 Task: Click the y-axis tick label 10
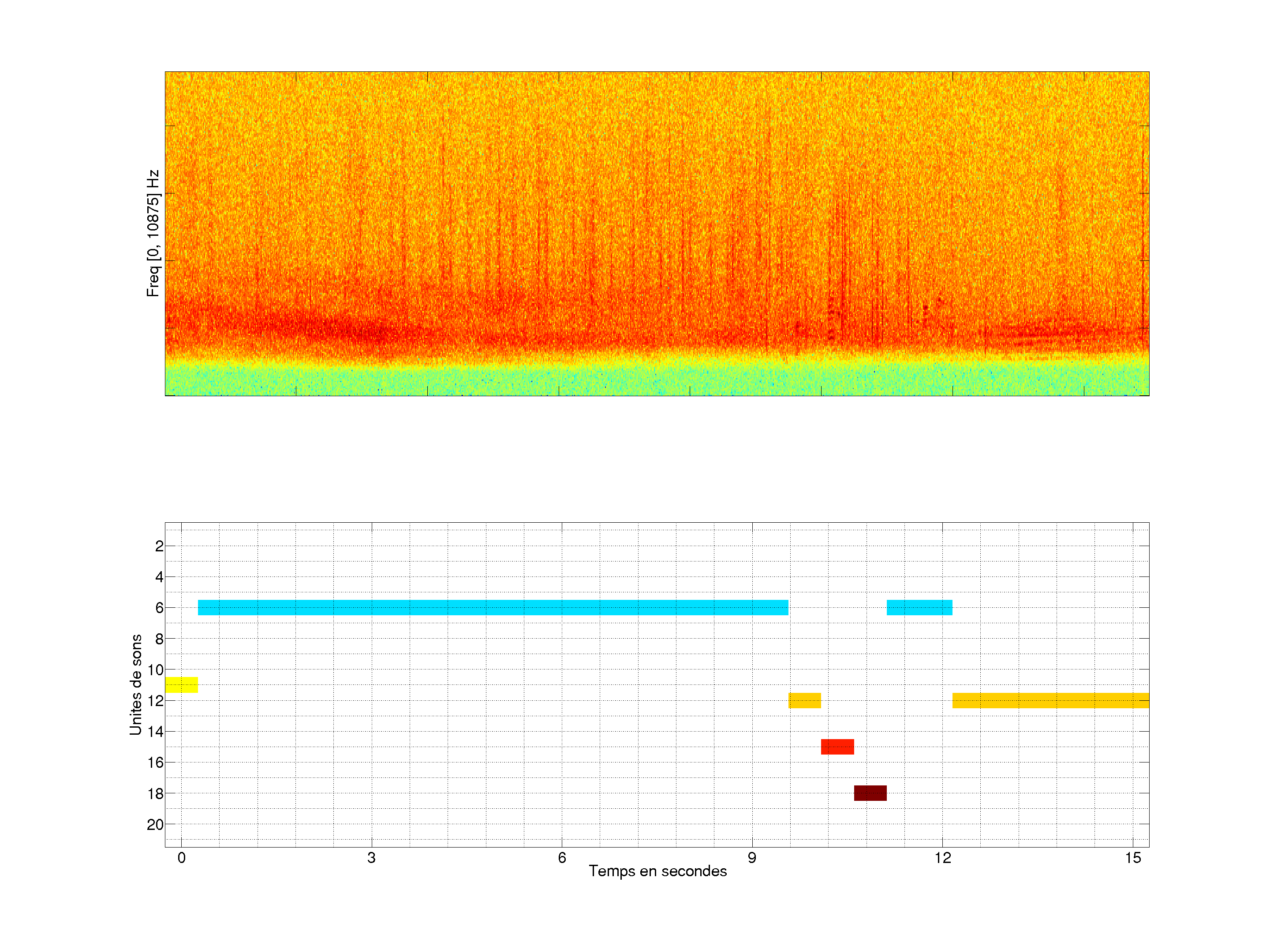coord(155,669)
